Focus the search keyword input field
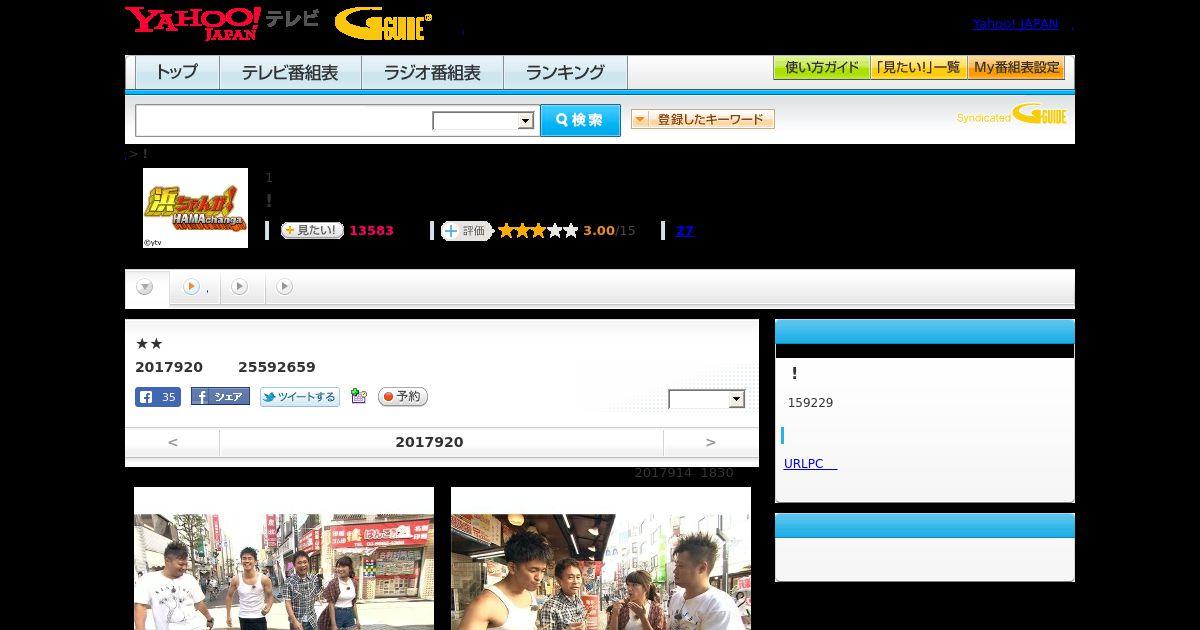1200x630 pixels. pos(284,120)
